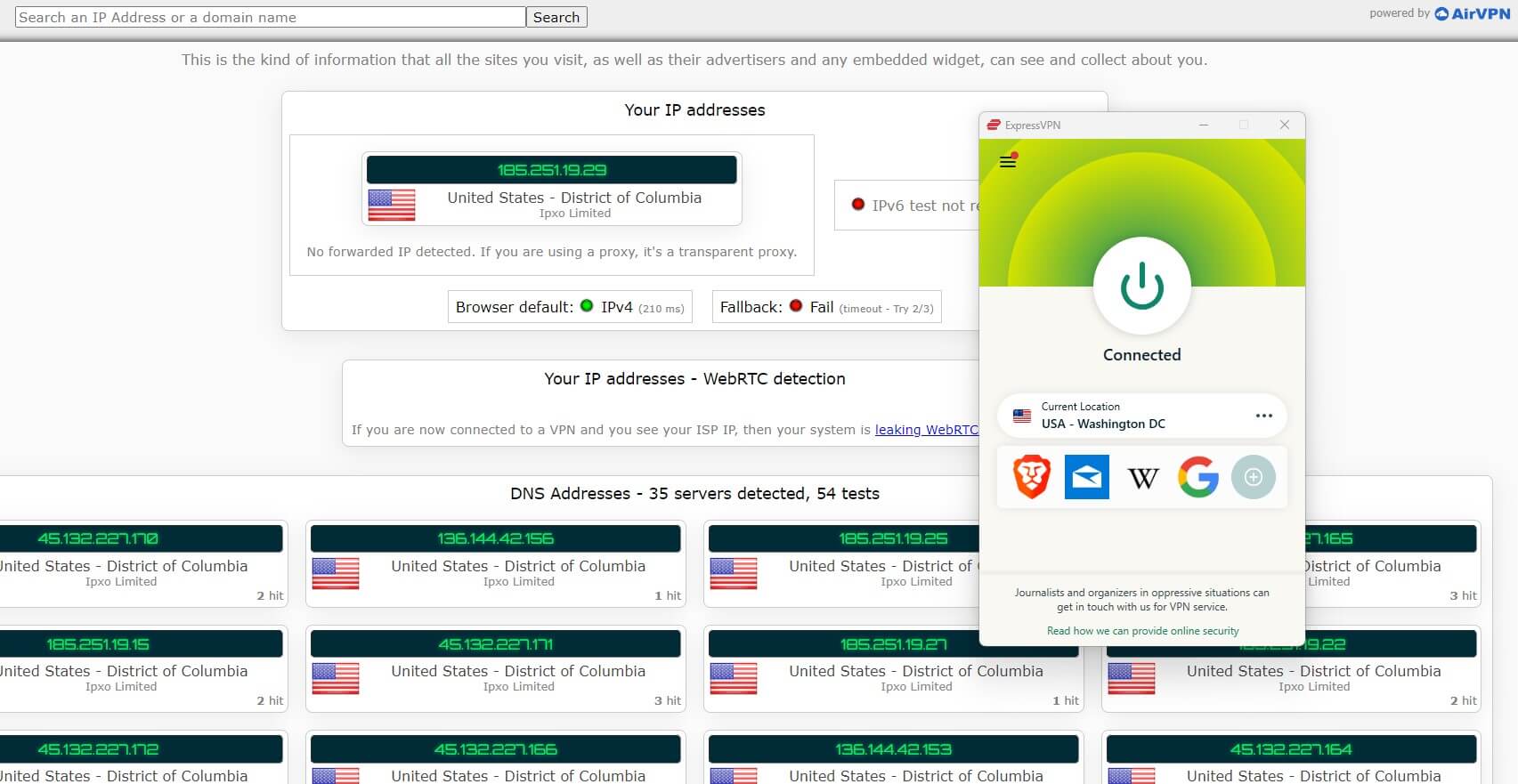Click the DNS Addresses 35 servers heading
Screen dimensions: 1518x784
pos(694,493)
